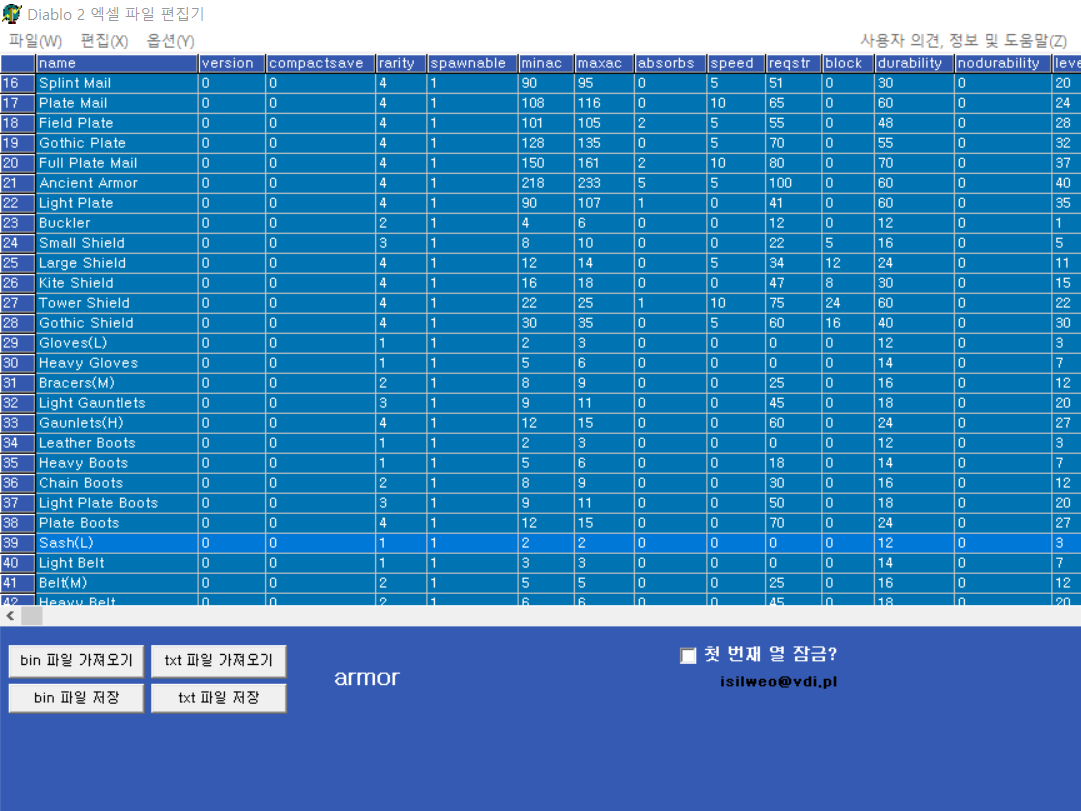Click the Gauntlets(H) name cell
Screen dimensions: 1081x811
point(117,423)
